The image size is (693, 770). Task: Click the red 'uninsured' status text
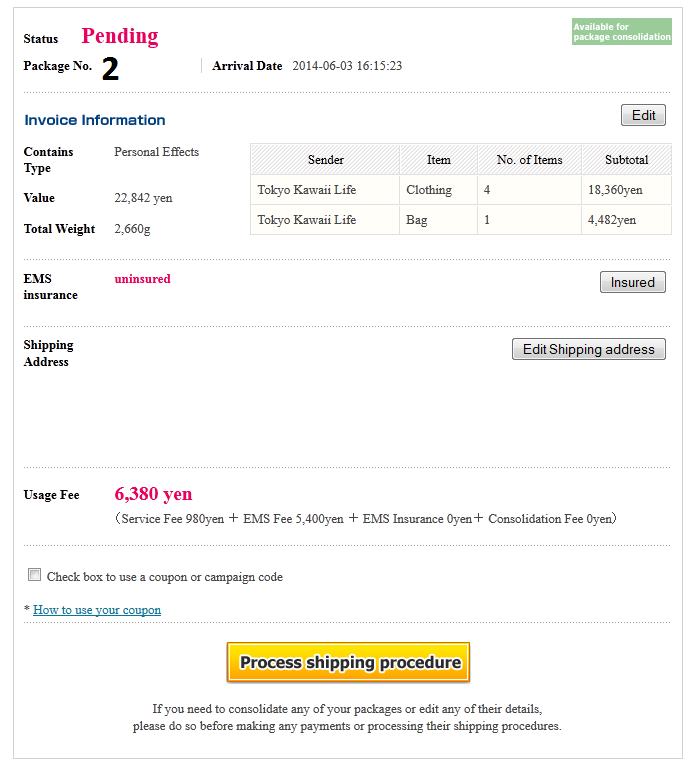142,279
